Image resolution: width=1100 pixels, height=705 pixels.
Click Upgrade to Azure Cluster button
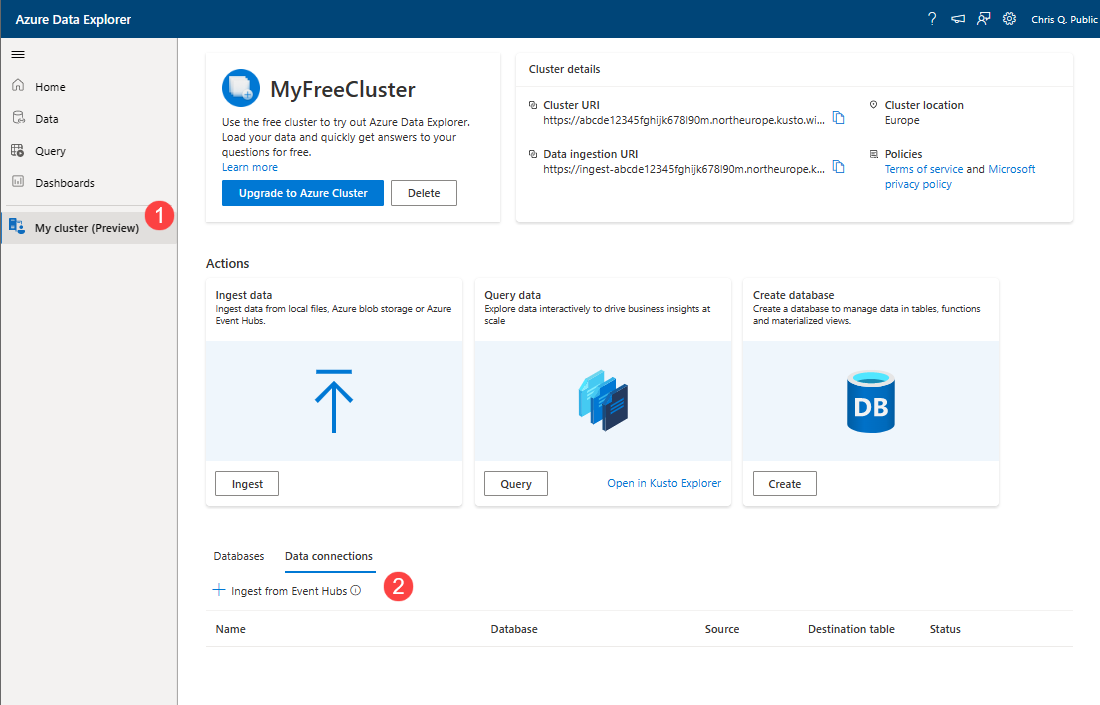[x=303, y=193]
